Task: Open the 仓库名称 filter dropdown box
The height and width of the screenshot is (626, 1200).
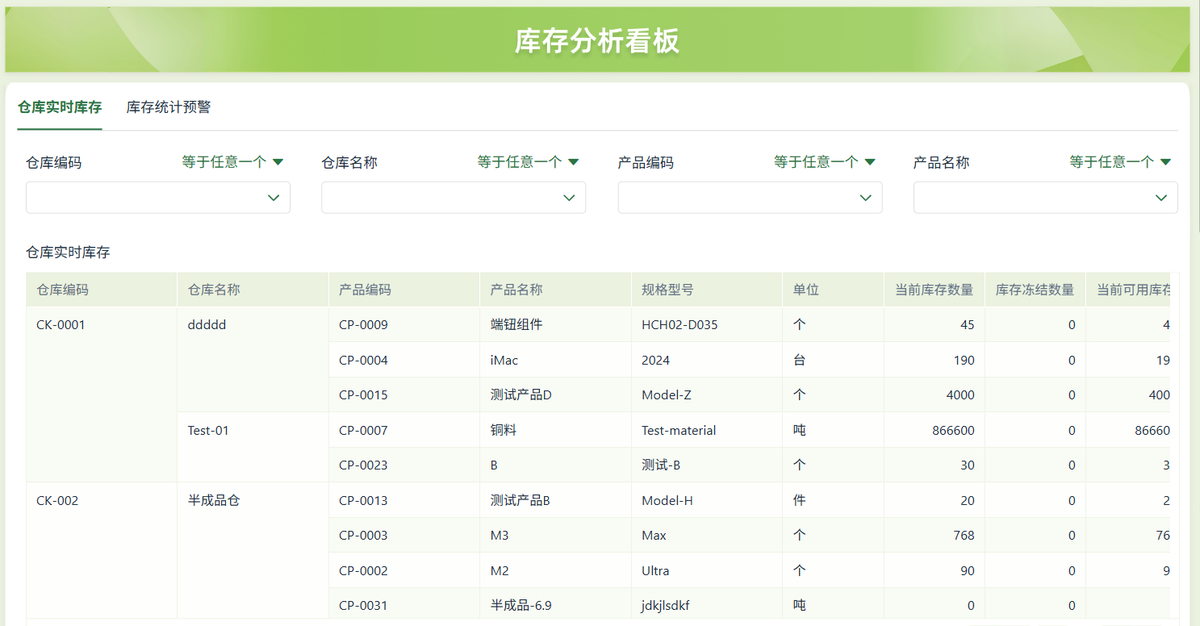Action: (x=453, y=198)
